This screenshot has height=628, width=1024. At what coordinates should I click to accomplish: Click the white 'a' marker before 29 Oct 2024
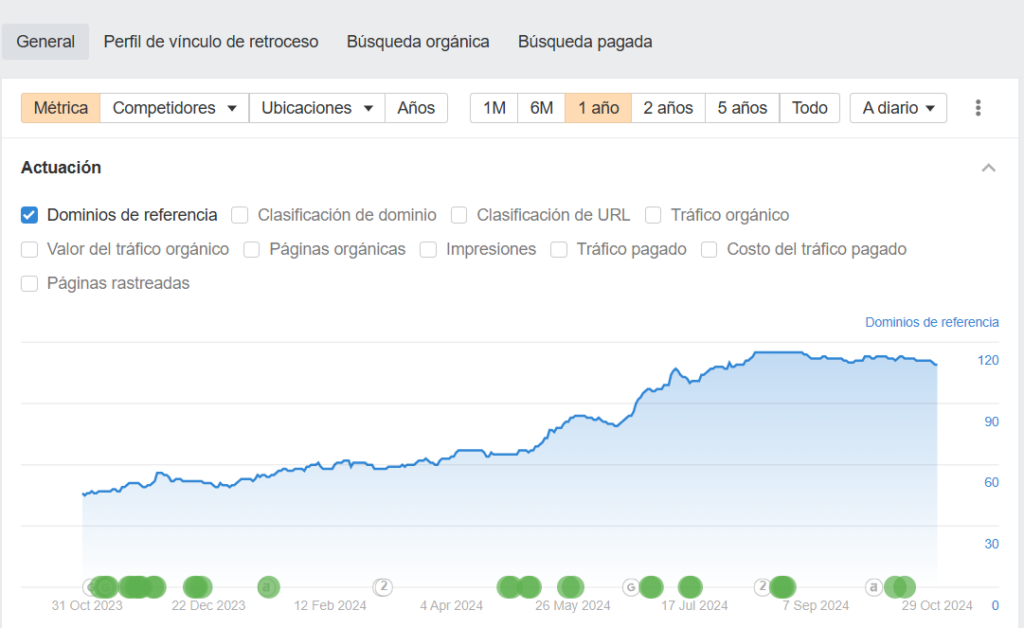(874, 587)
